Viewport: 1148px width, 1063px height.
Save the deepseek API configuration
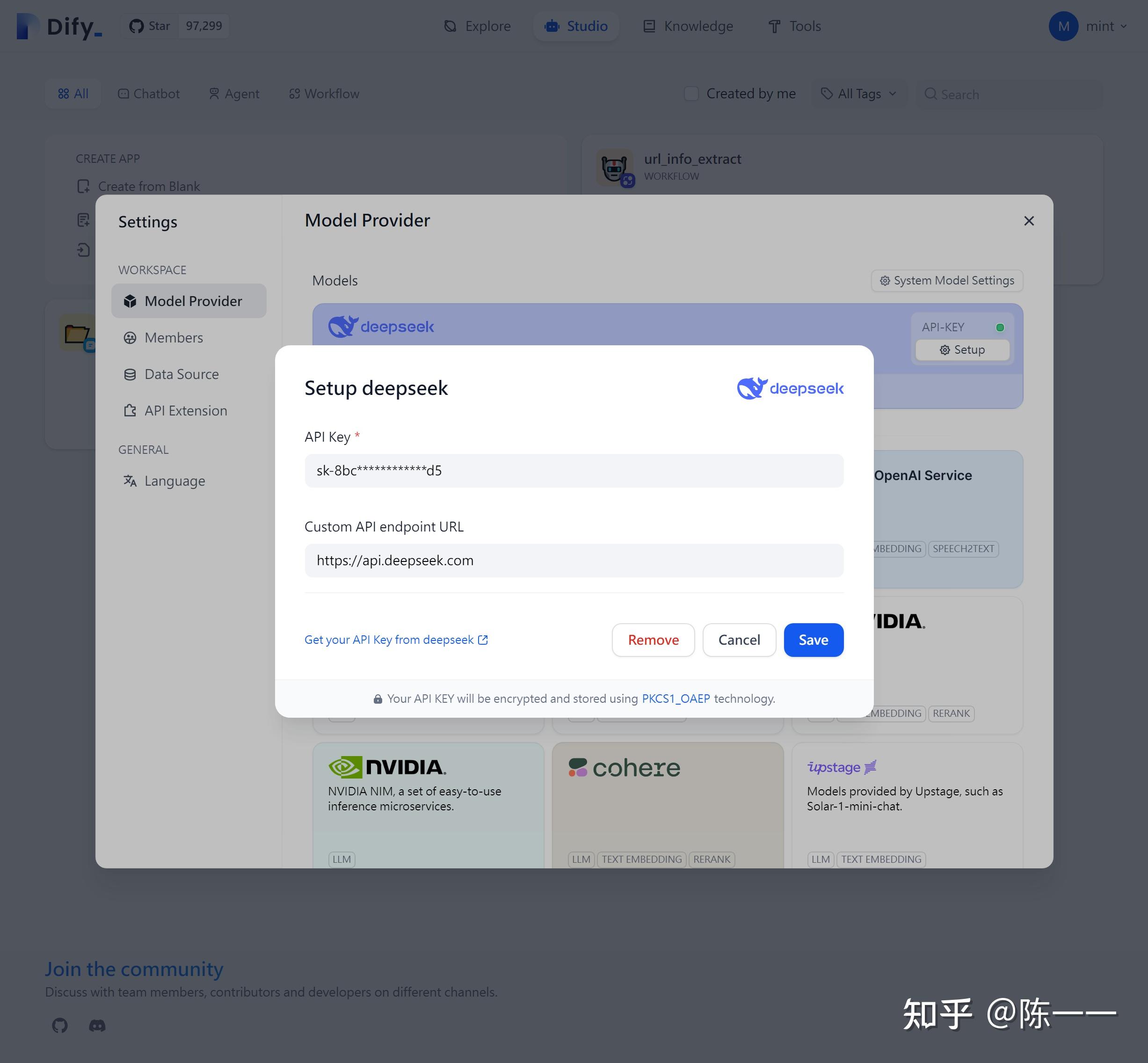pos(813,640)
